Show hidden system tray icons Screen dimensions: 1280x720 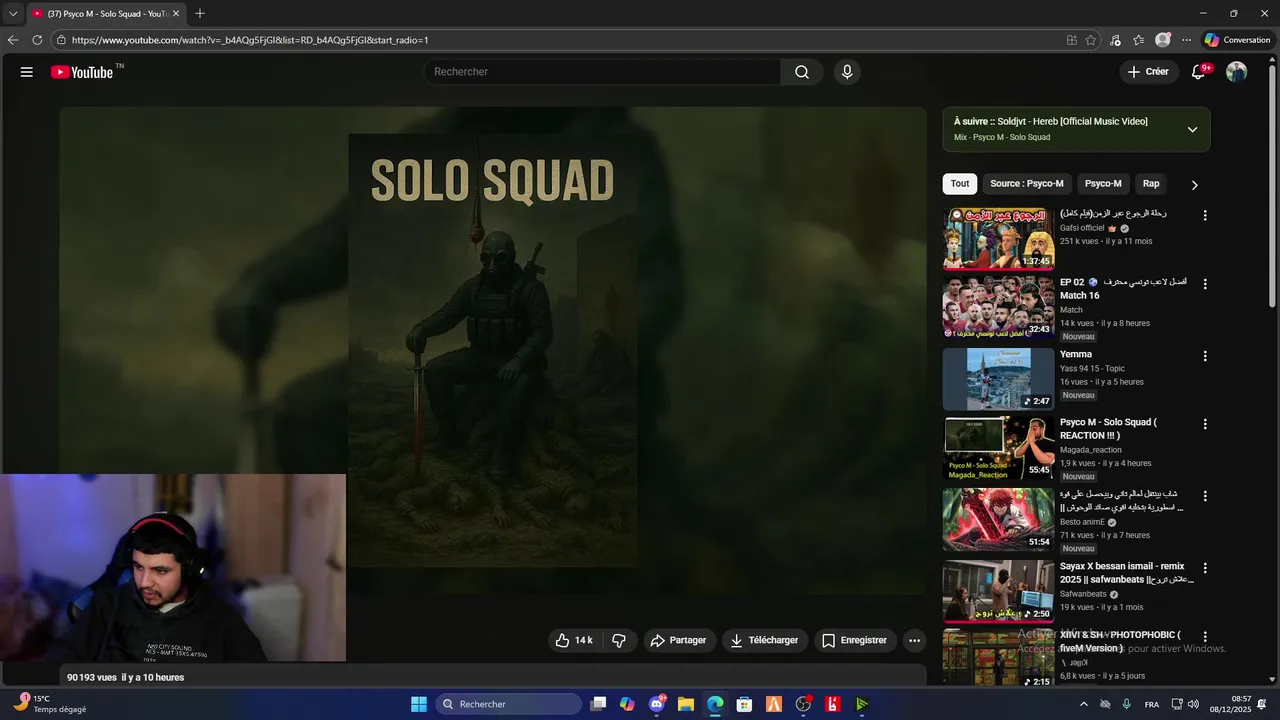click(1084, 704)
